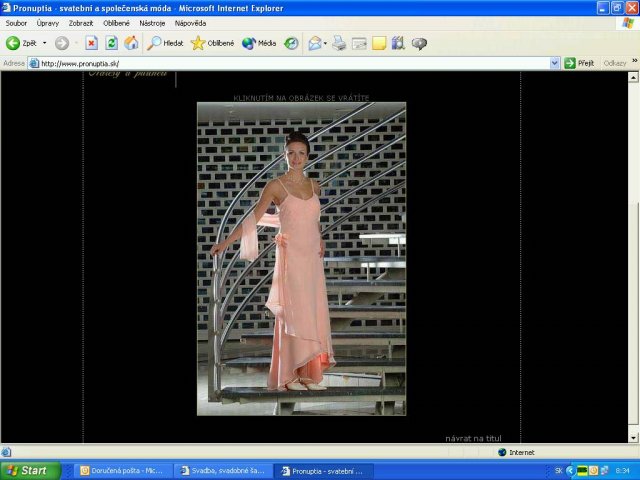Open the Média panel
This screenshot has height=480, width=640.
pyautogui.click(x=259, y=43)
